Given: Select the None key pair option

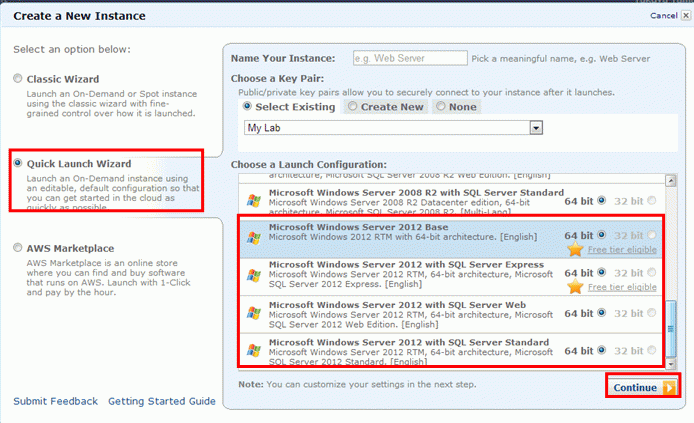Looking at the screenshot, I should coord(441,106).
